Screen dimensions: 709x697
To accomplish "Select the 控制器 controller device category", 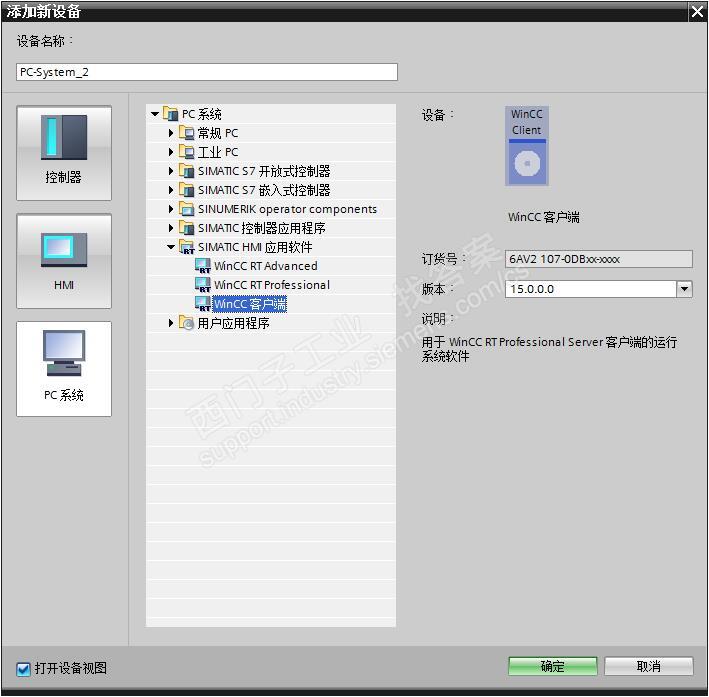I will [x=64, y=153].
